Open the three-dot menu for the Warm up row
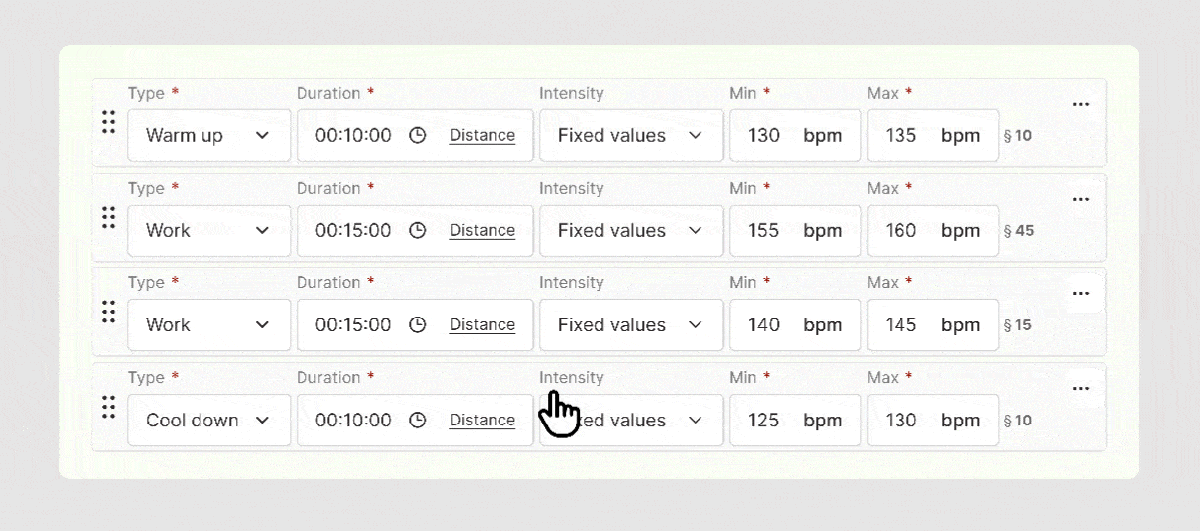The width and height of the screenshot is (1200, 531). coord(1080,104)
